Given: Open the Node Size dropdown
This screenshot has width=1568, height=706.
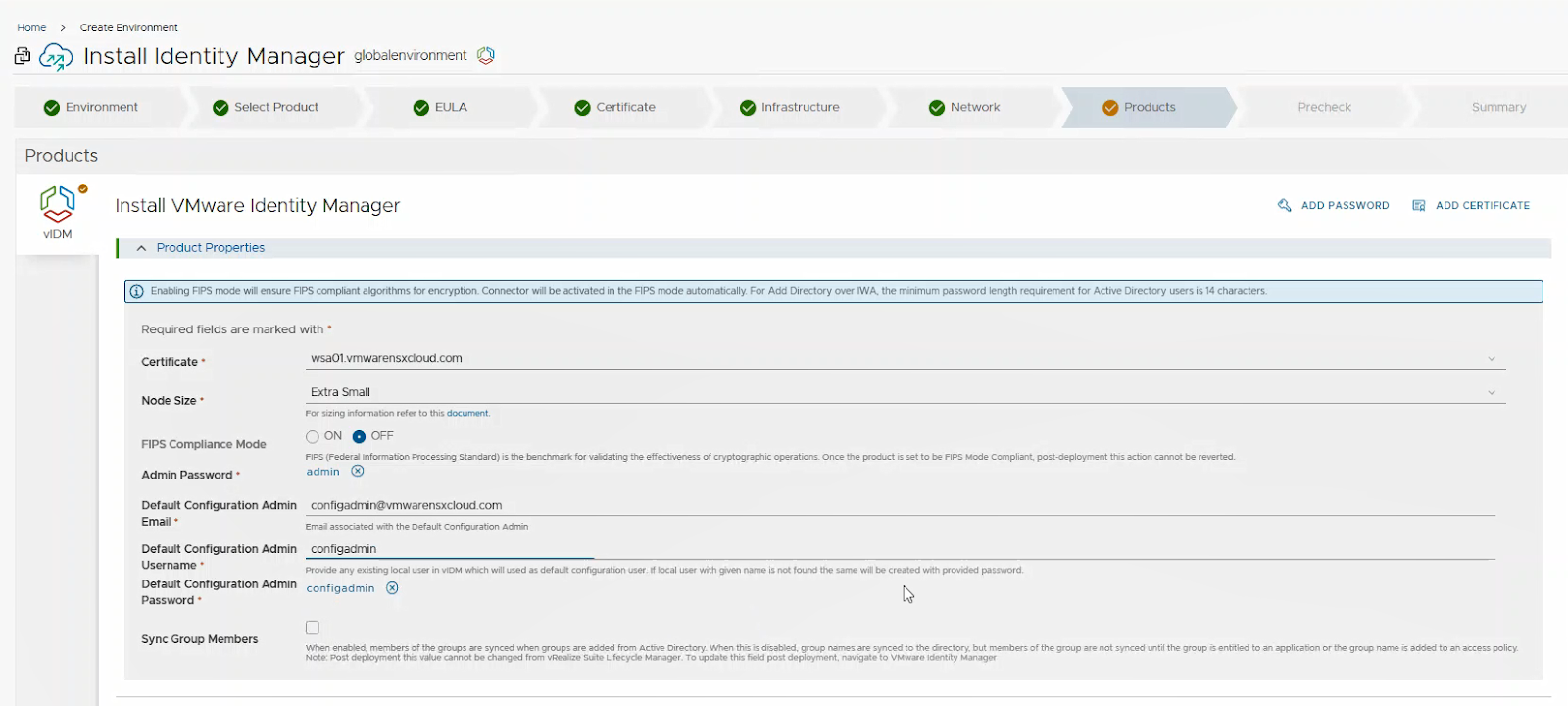Looking at the screenshot, I should coord(906,392).
